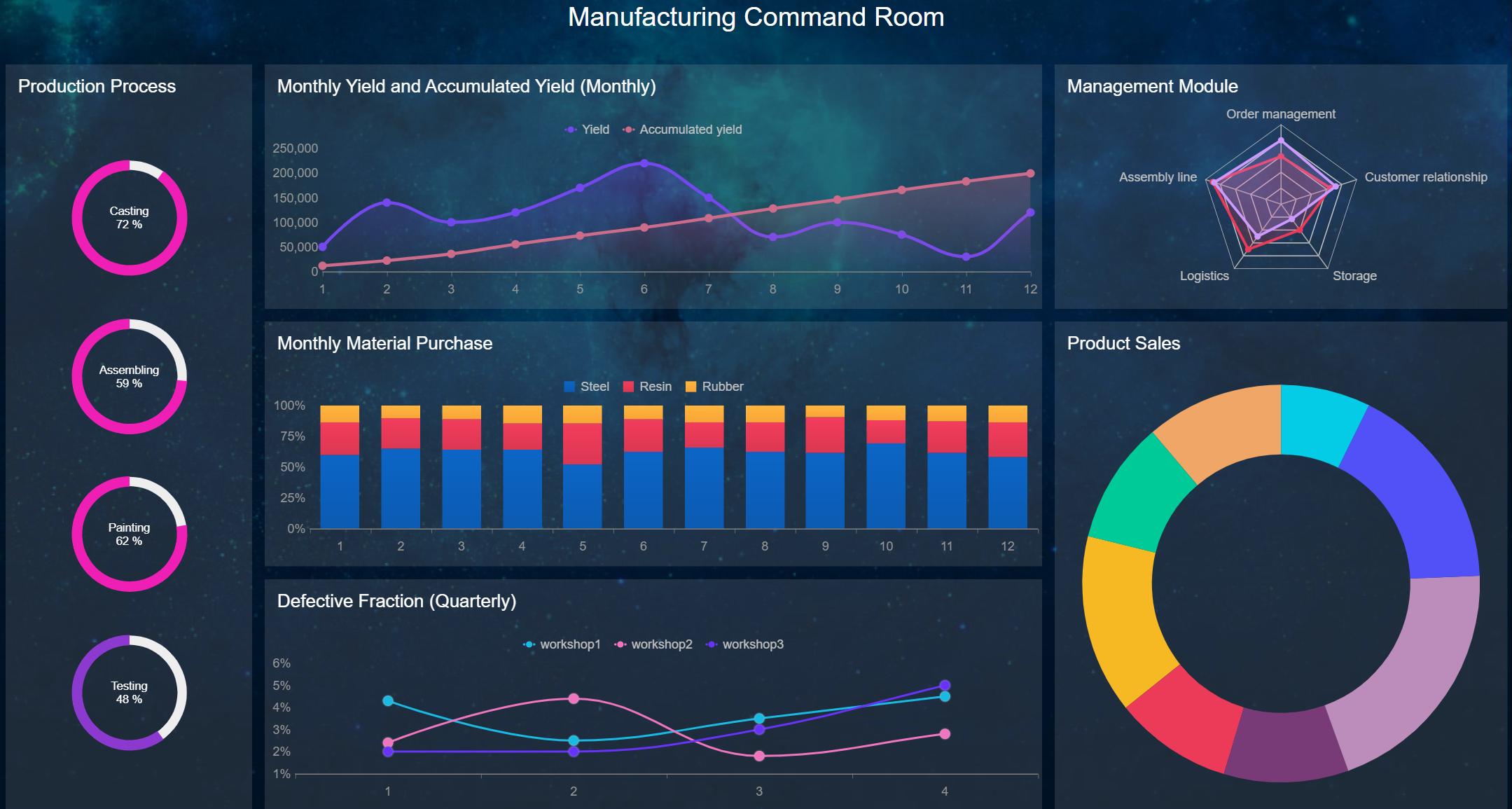Click the Rubber legend swatch
Screen dimensions: 1512x809
tap(691, 387)
